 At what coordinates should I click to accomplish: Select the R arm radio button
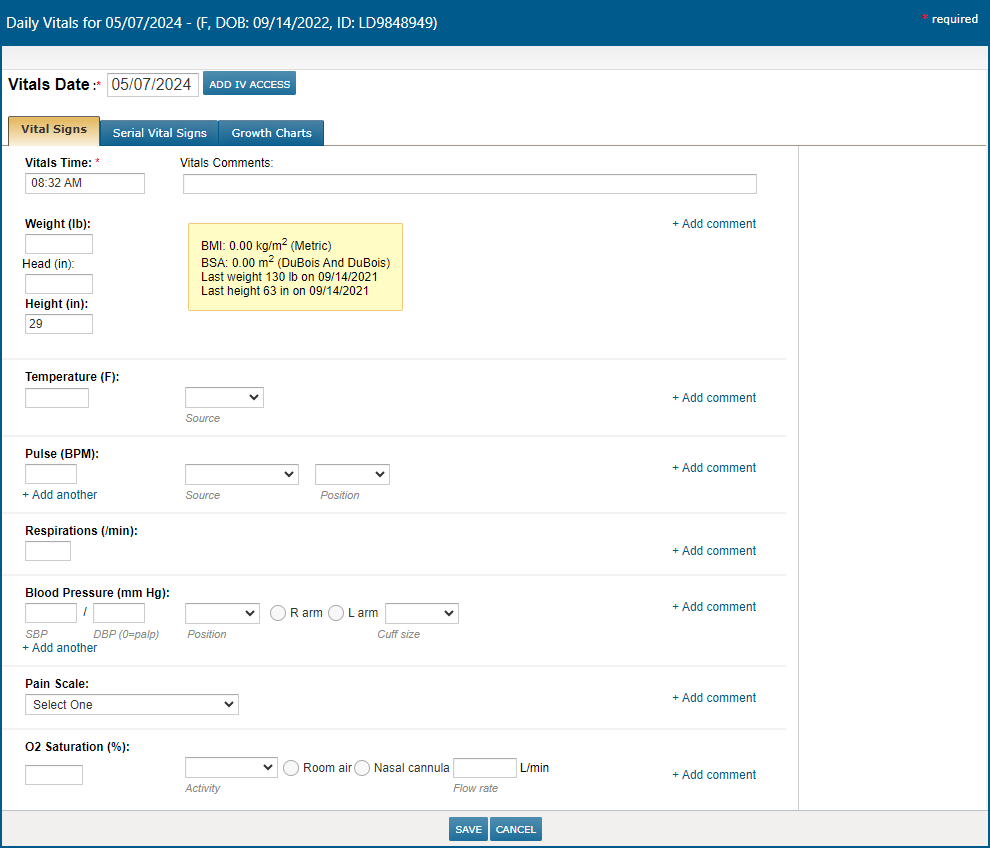point(278,613)
